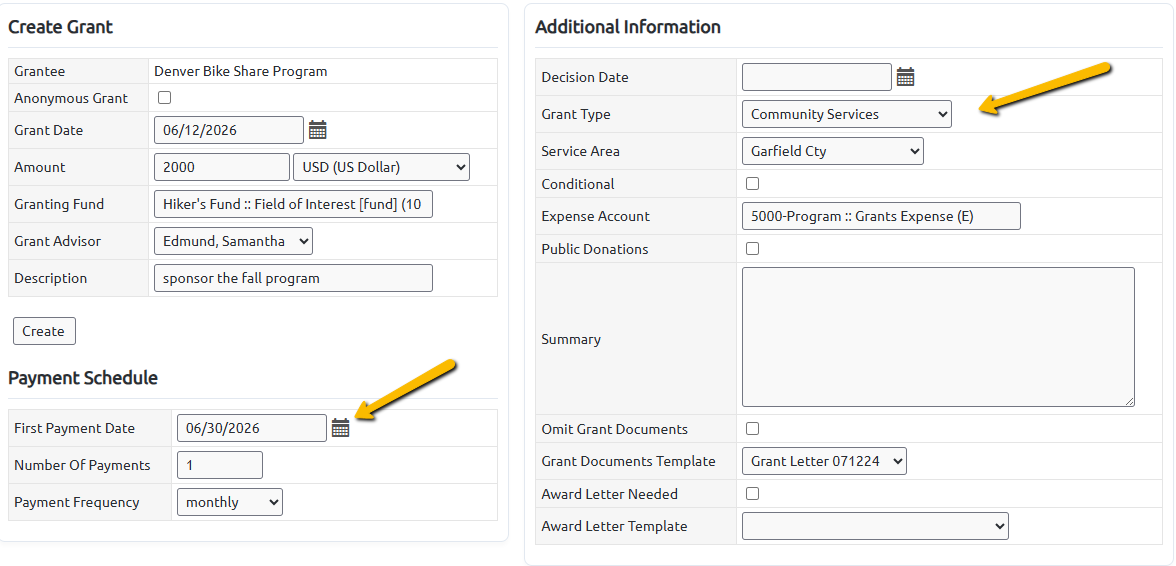
Task: Open the Award Letter Template dropdown
Action: tap(875, 526)
